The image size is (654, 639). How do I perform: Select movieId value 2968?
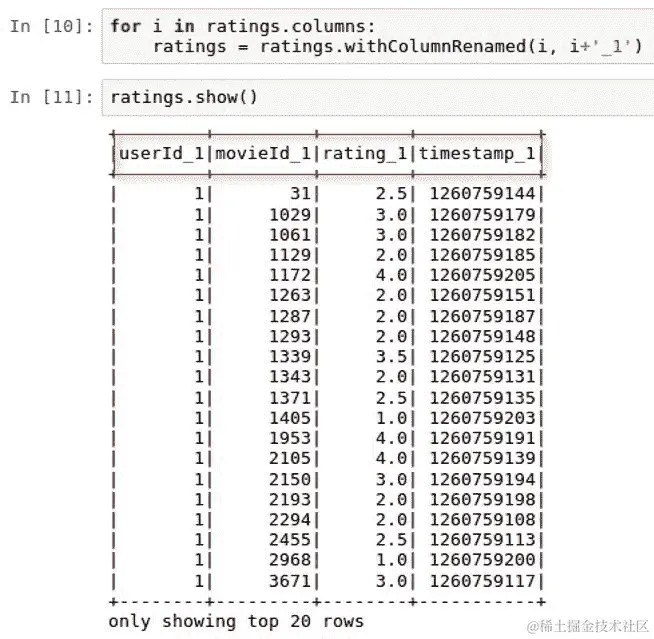click(x=290, y=560)
